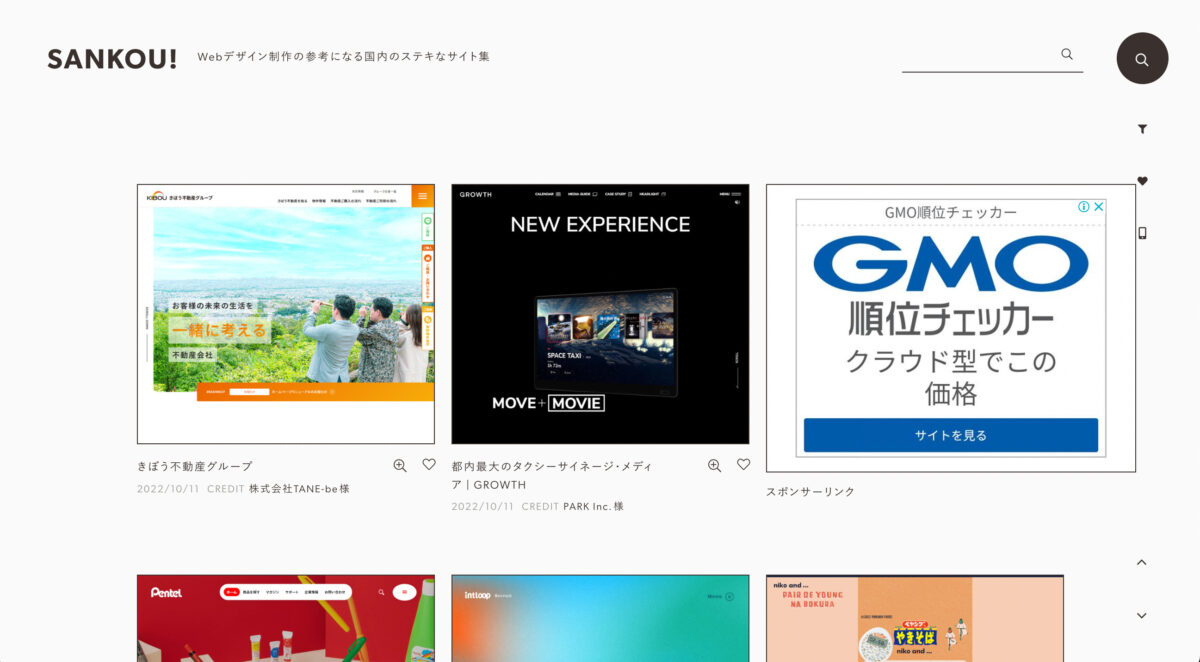Open favorites via sidebar heart icon
This screenshot has width=1200, height=662.
pyautogui.click(x=1142, y=181)
